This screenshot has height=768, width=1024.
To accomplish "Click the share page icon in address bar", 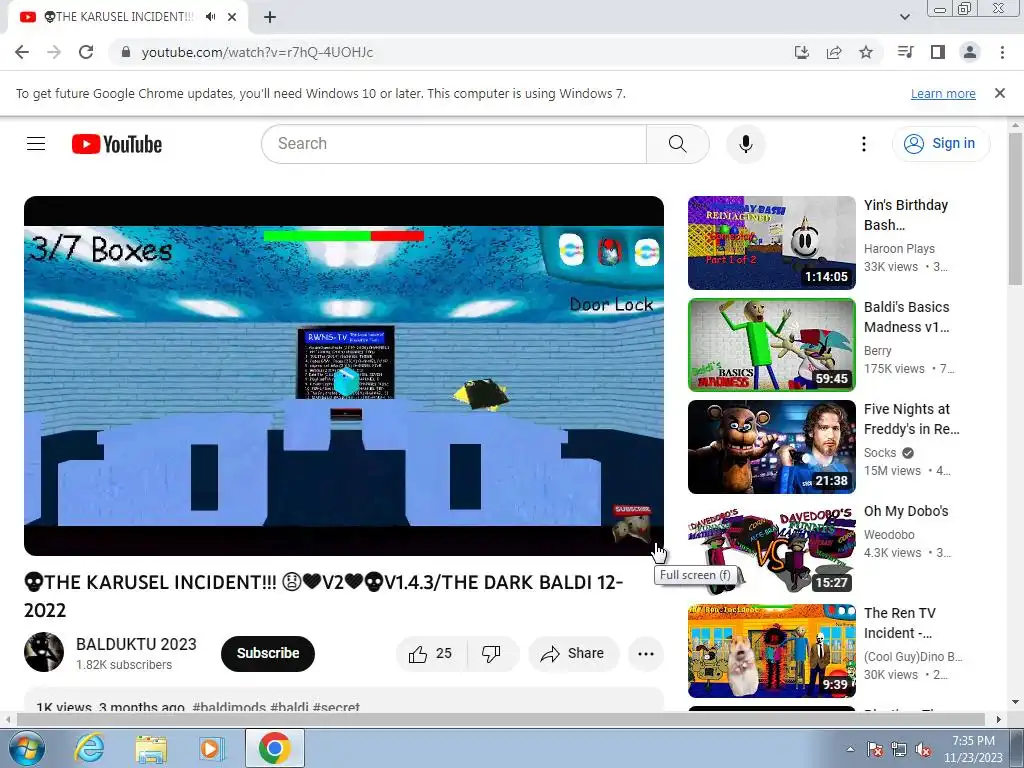I will [x=834, y=52].
